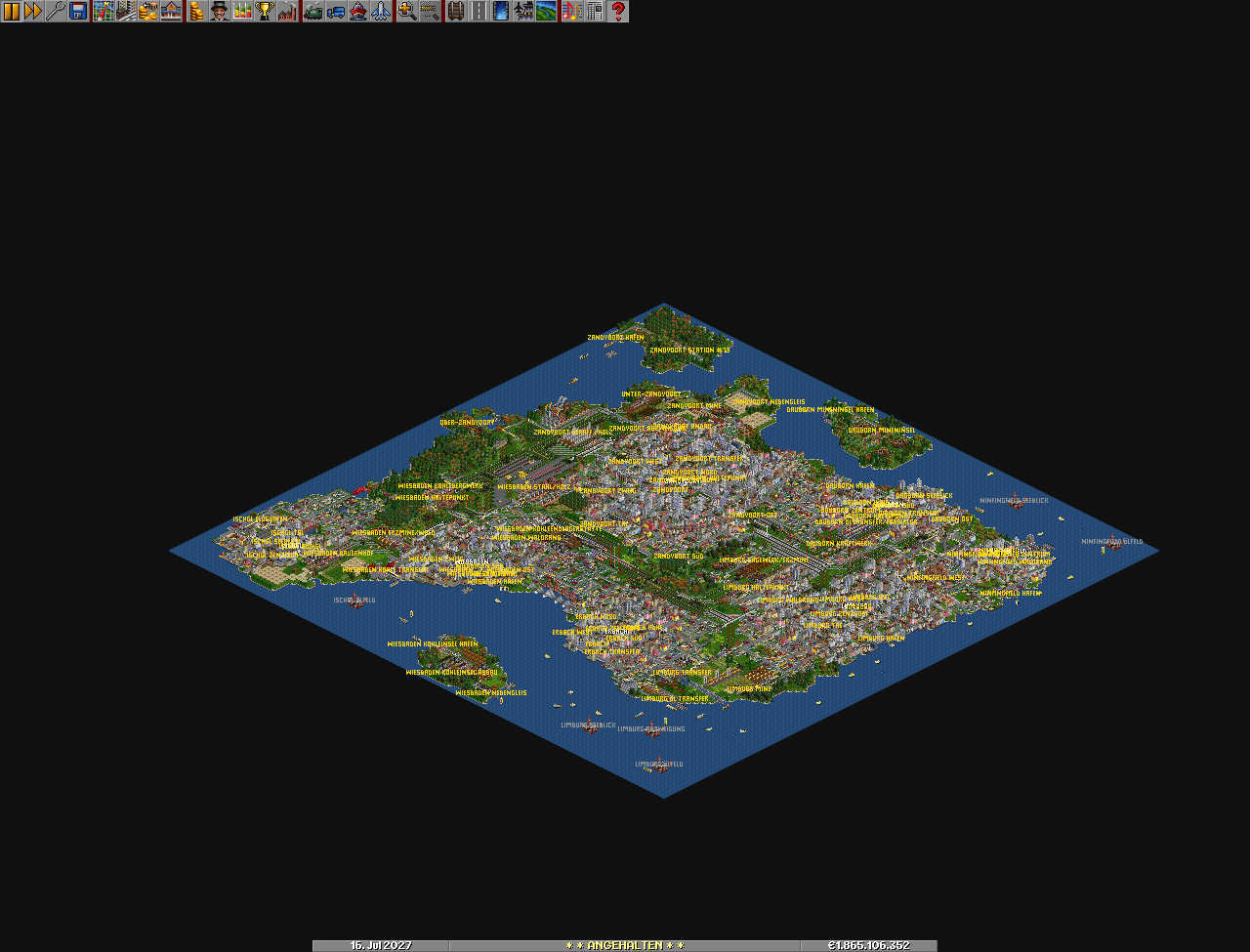Show the ship list icon
This screenshot has width=1250, height=952.
[x=358, y=12]
